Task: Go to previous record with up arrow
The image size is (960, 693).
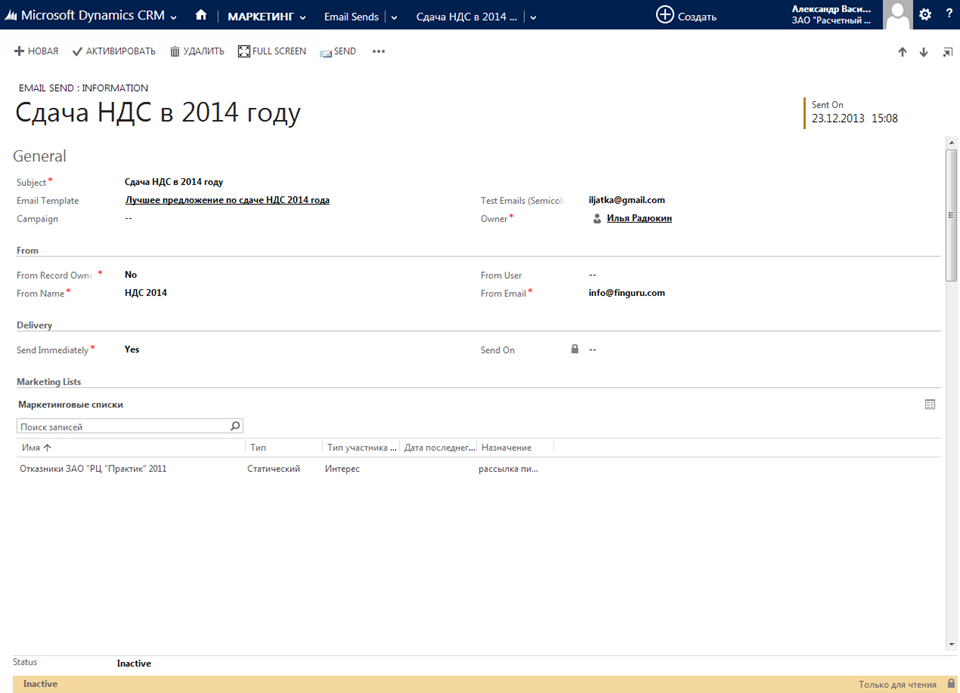Action: pyautogui.click(x=902, y=52)
